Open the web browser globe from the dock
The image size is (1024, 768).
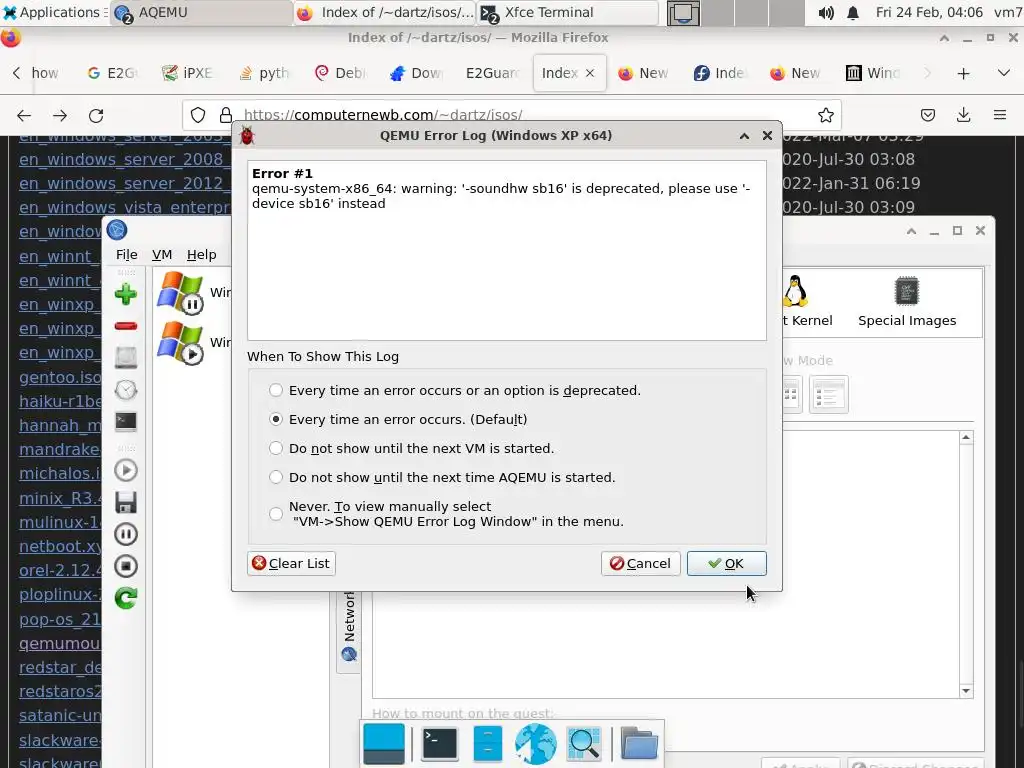click(x=536, y=744)
